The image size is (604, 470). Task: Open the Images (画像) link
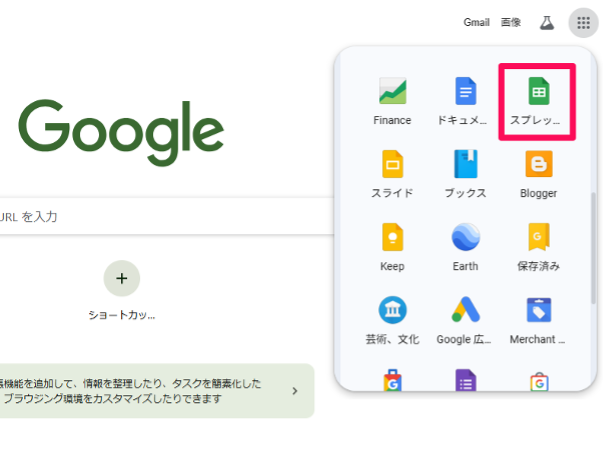coord(511,22)
